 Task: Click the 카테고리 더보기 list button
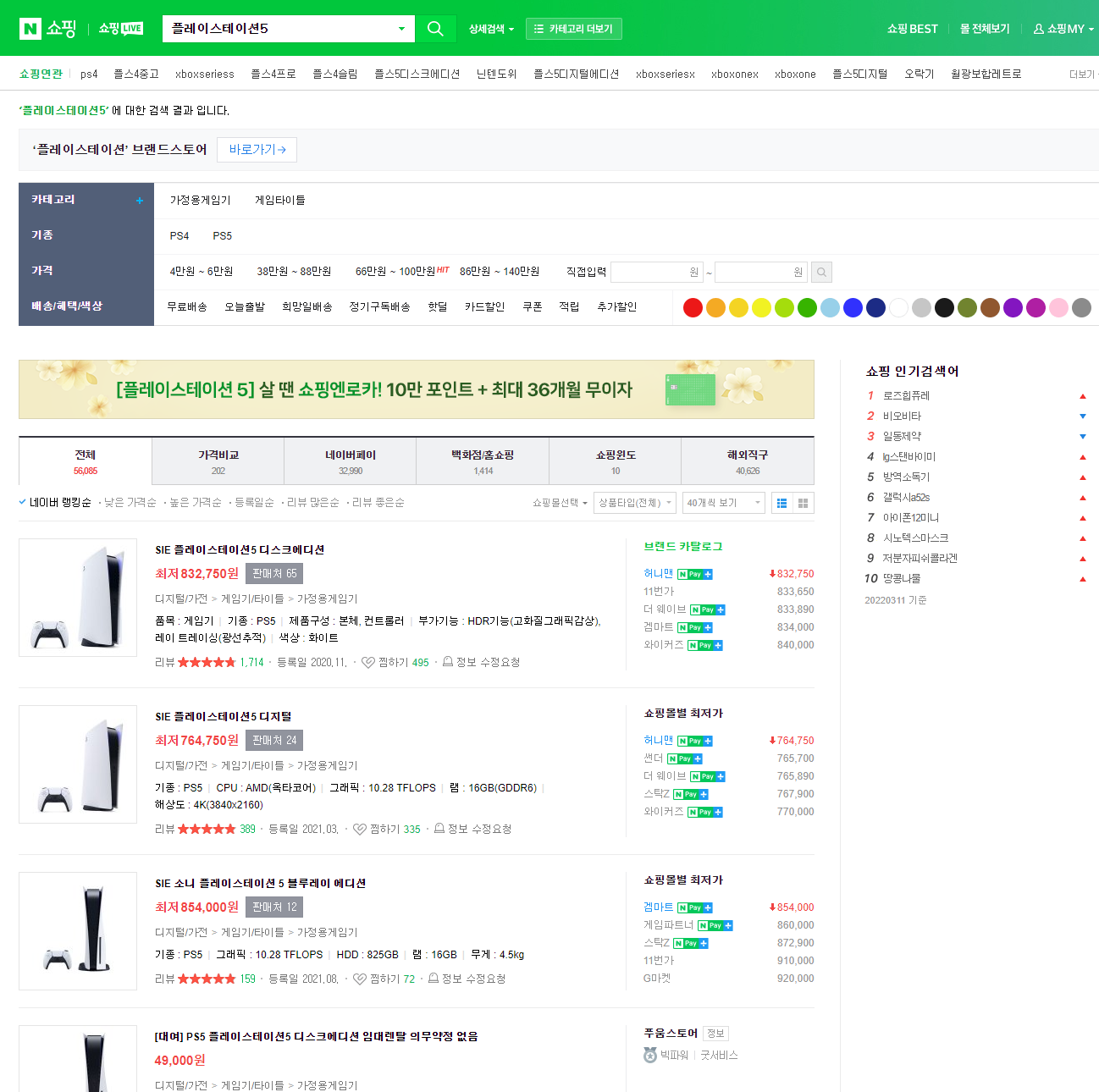pyautogui.click(x=574, y=29)
